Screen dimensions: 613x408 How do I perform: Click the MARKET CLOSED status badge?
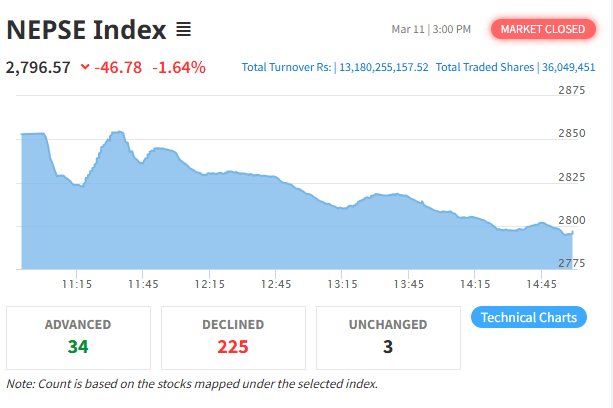(542, 29)
